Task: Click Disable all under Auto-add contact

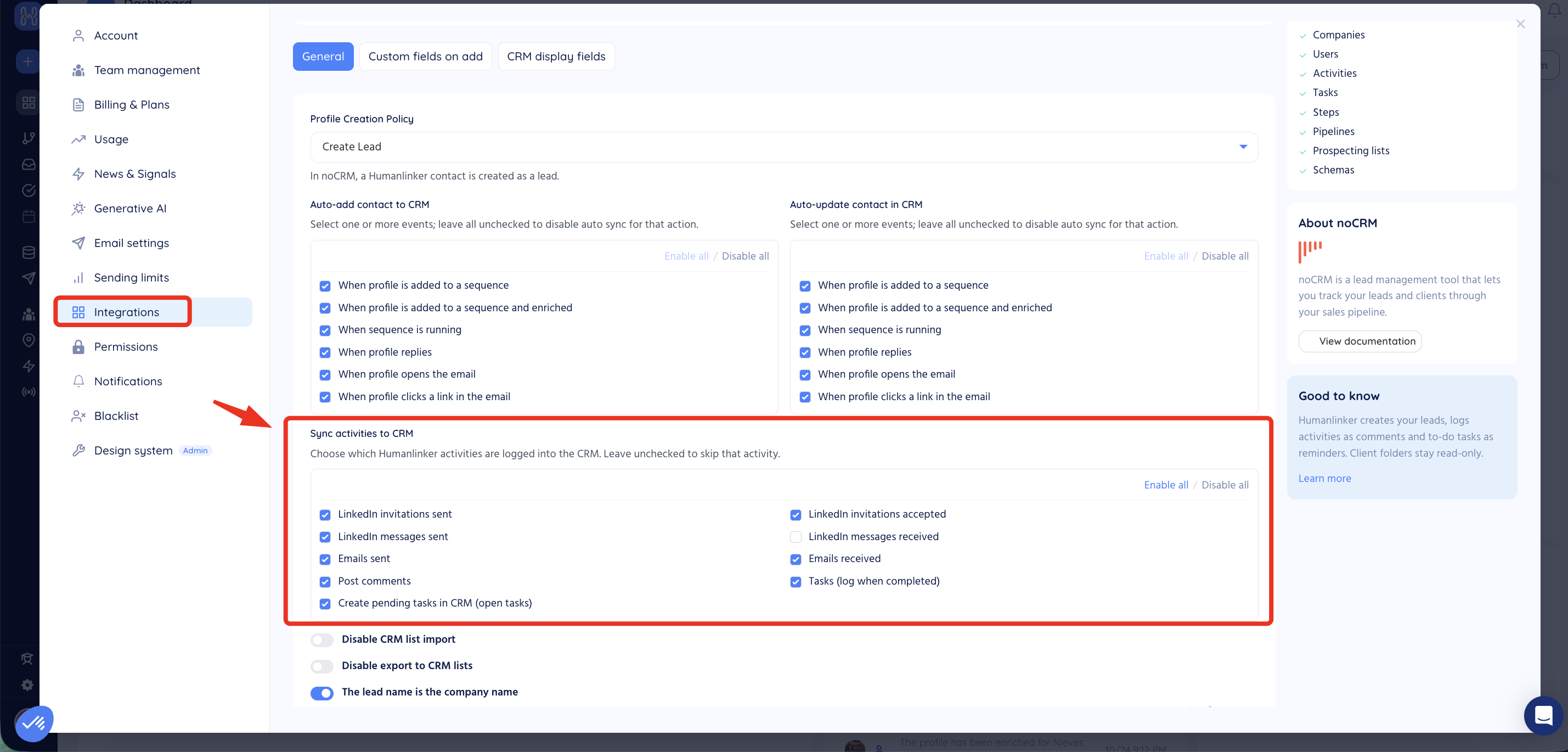Action: [745, 256]
